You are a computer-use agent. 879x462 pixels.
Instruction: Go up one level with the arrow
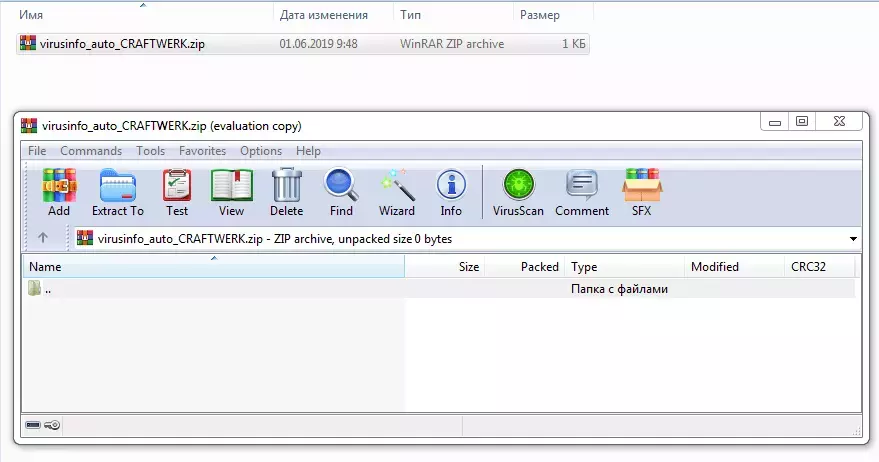(43, 238)
